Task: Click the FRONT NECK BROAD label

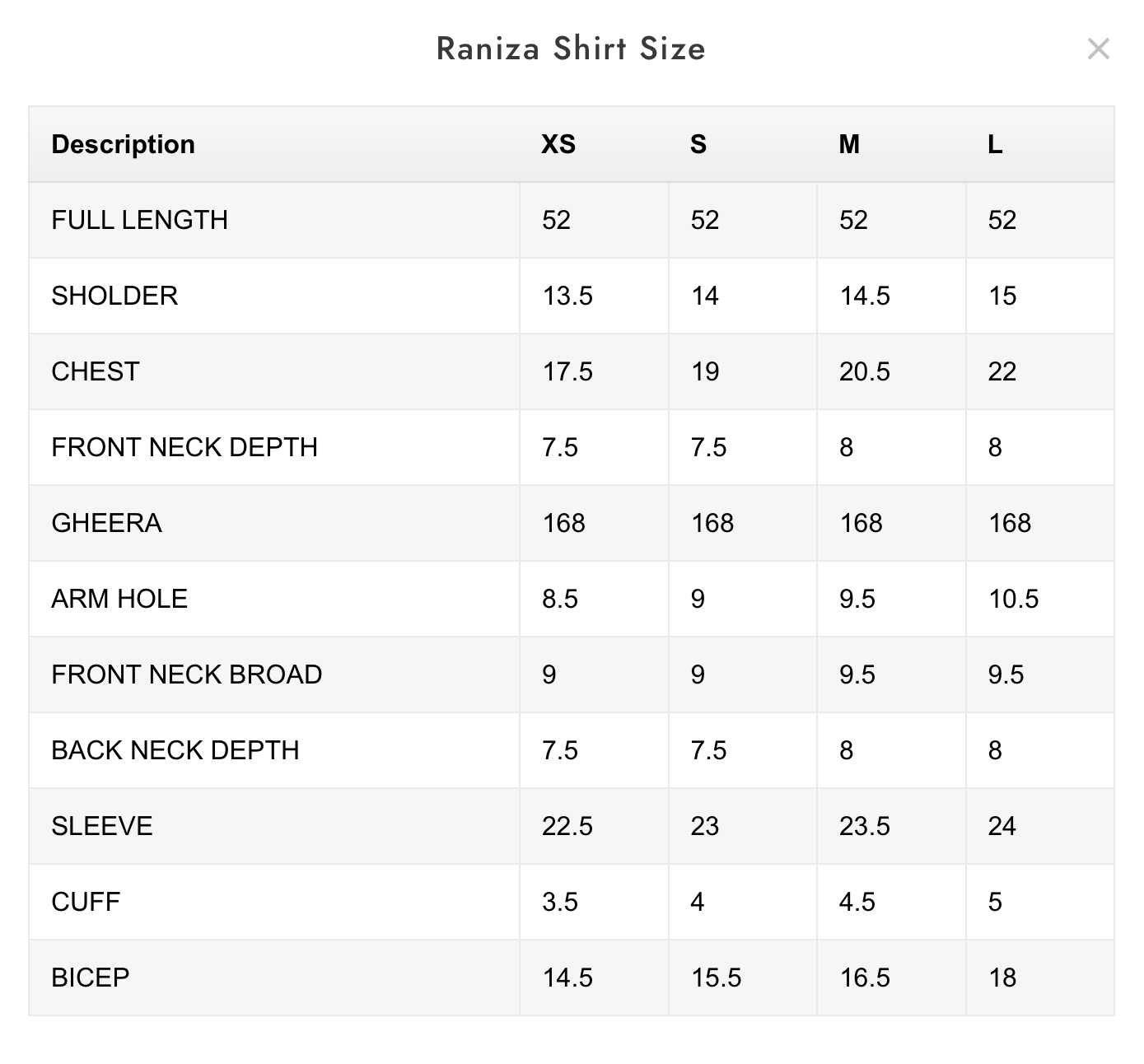Action: coord(187,674)
